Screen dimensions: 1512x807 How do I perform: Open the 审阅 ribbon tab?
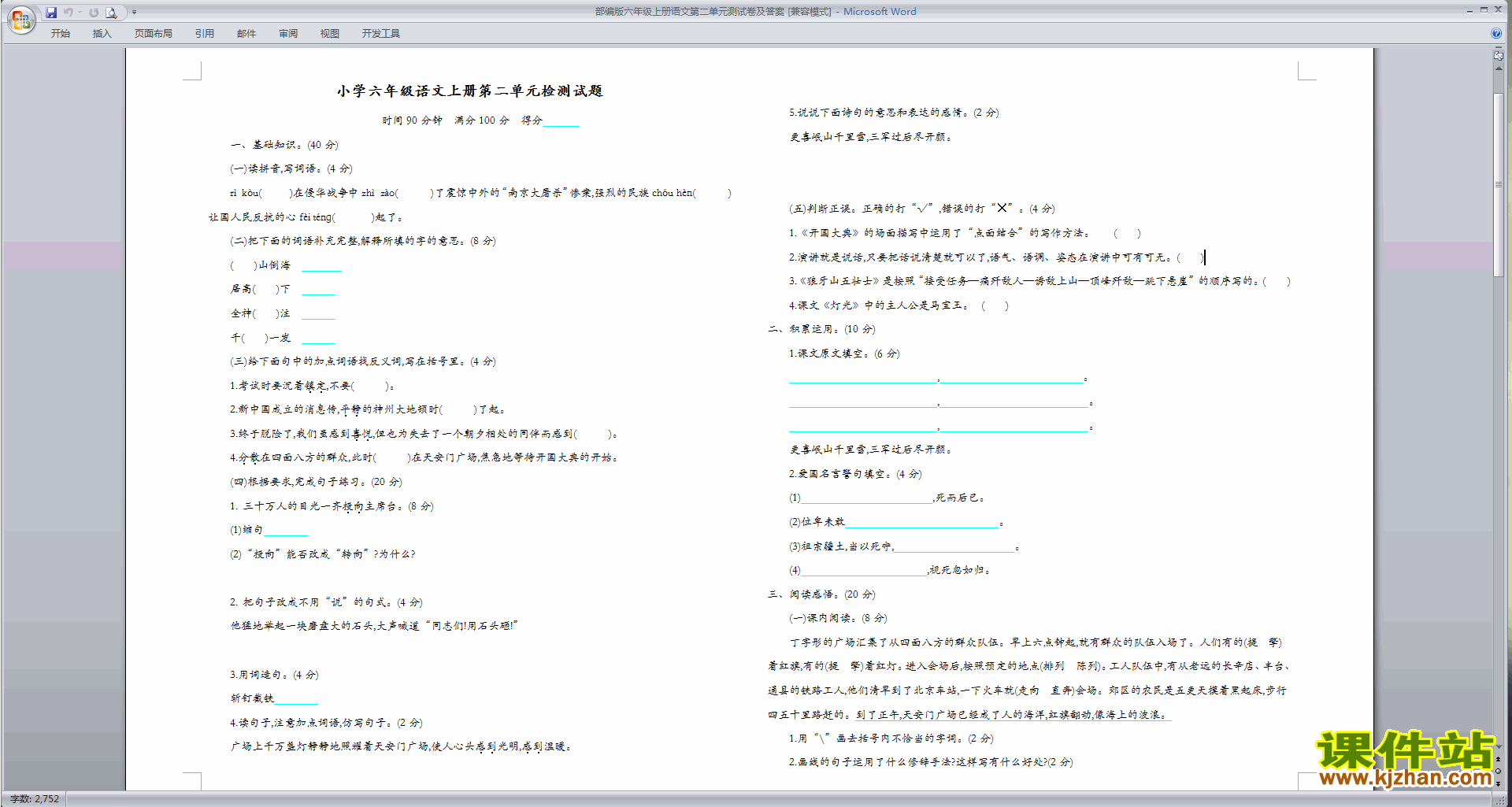pos(288,33)
